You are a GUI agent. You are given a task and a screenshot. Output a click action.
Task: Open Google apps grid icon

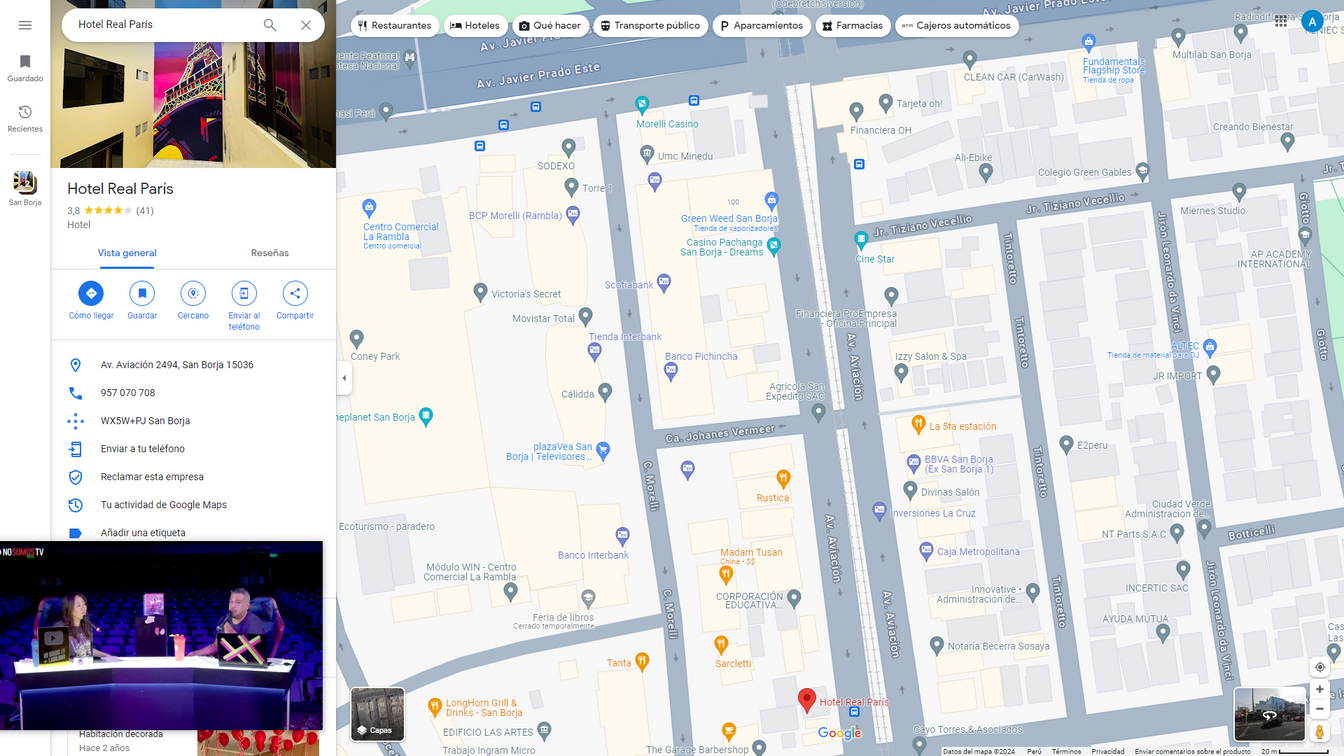pos(1281,21)
